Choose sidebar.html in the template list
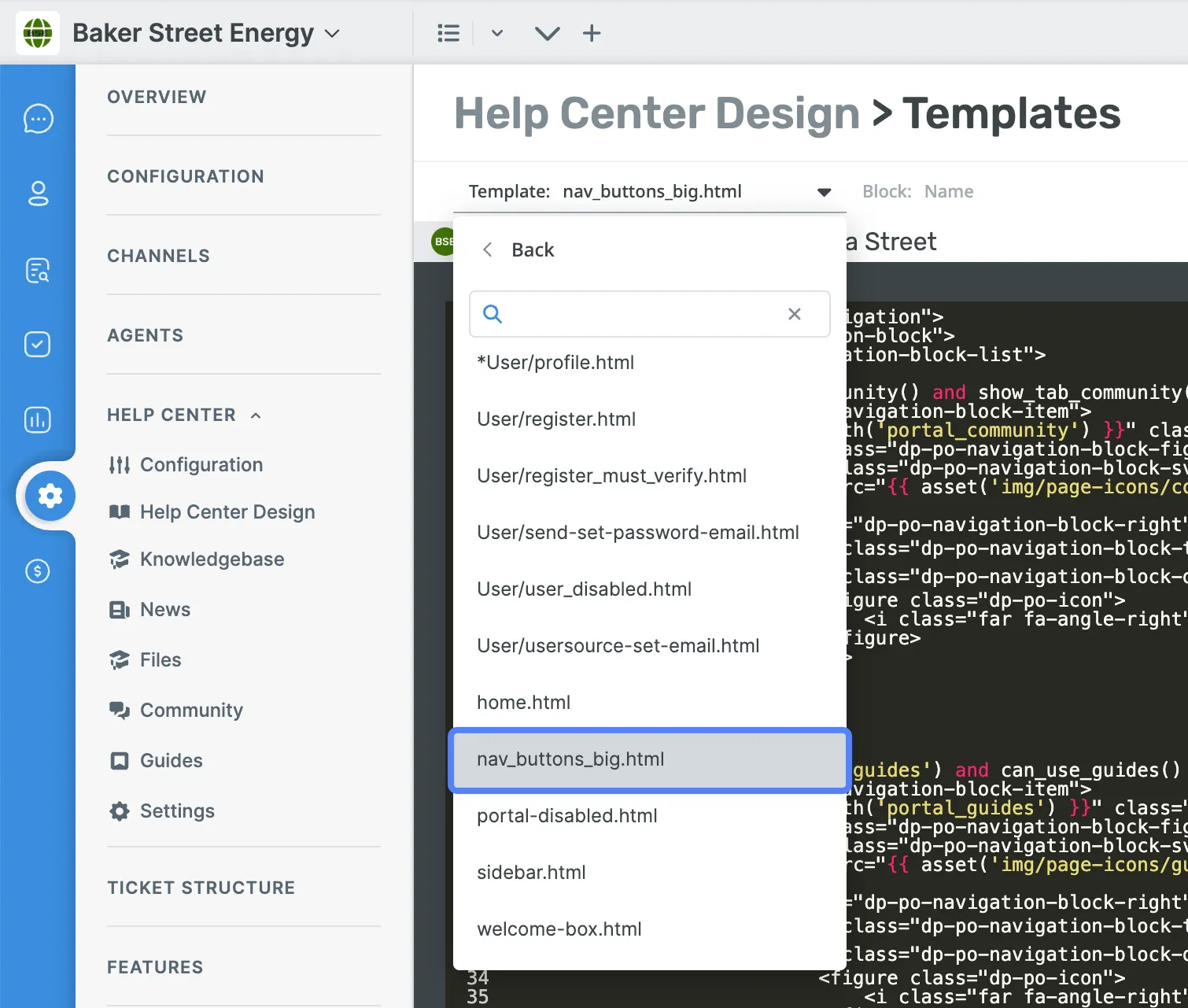The width and height of the screenshot is (1188, 1008). [531, 873]
